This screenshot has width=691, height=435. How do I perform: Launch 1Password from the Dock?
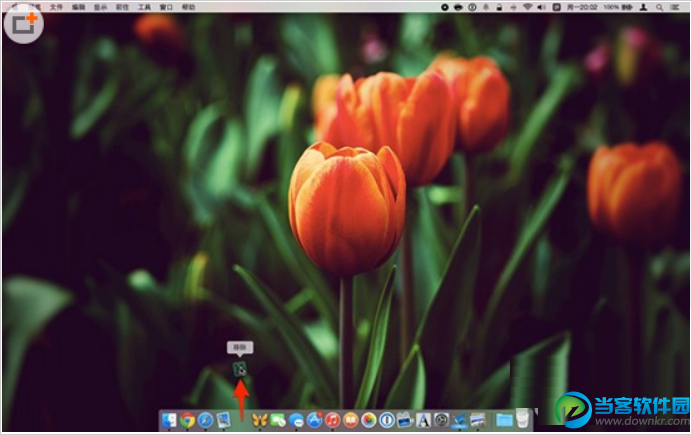pos(387,420)
